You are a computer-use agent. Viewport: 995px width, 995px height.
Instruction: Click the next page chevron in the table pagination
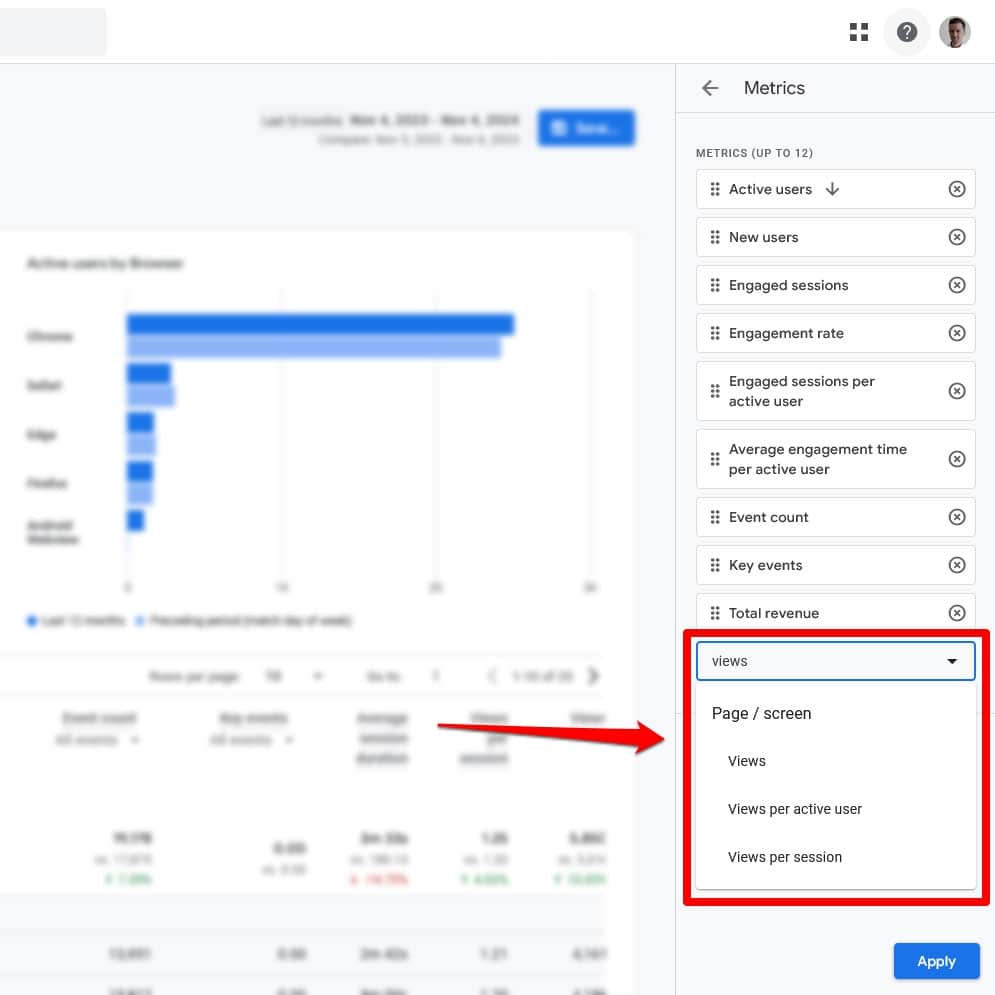pos(593,676)
